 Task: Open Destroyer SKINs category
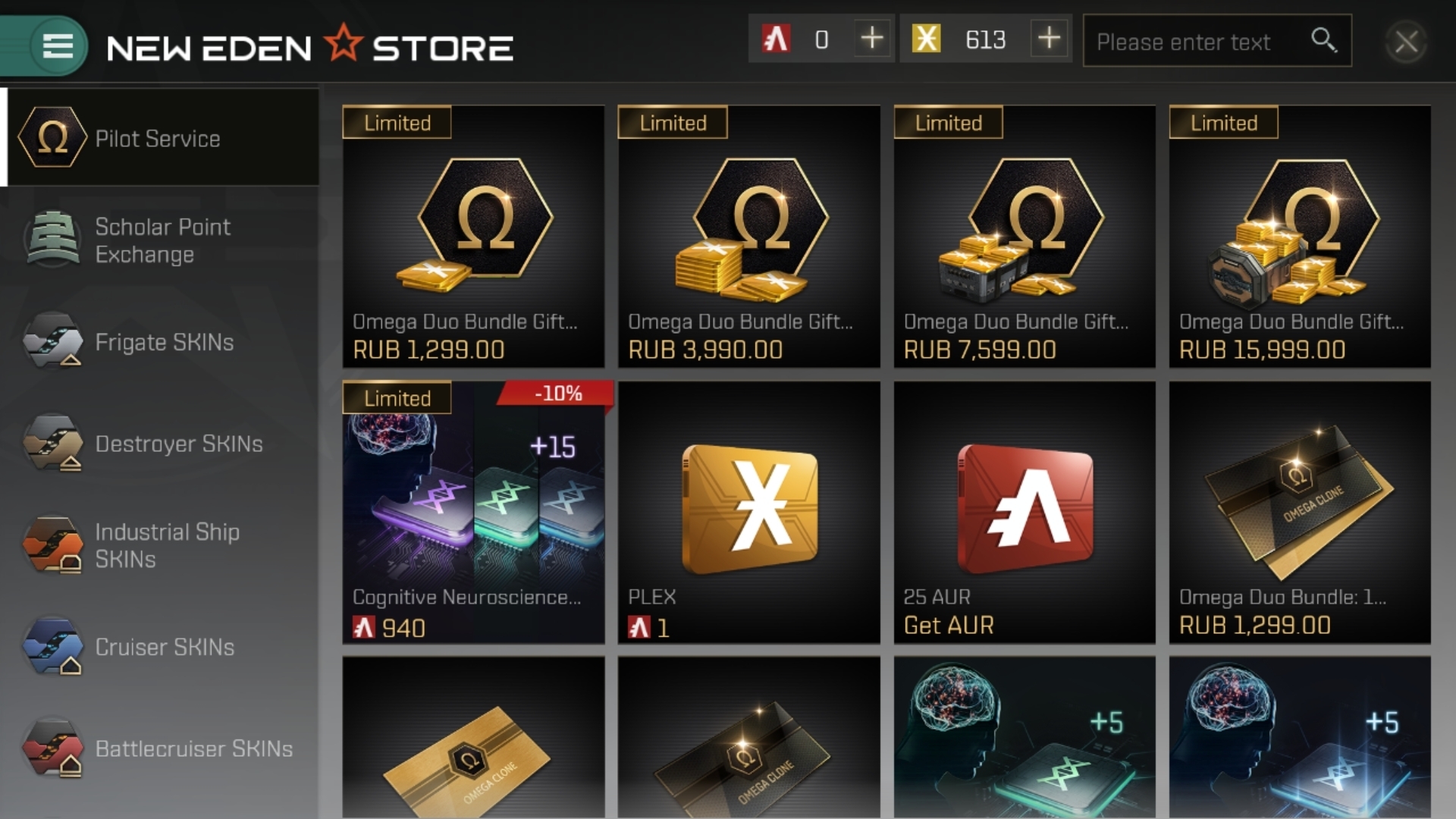coord(160,444)
